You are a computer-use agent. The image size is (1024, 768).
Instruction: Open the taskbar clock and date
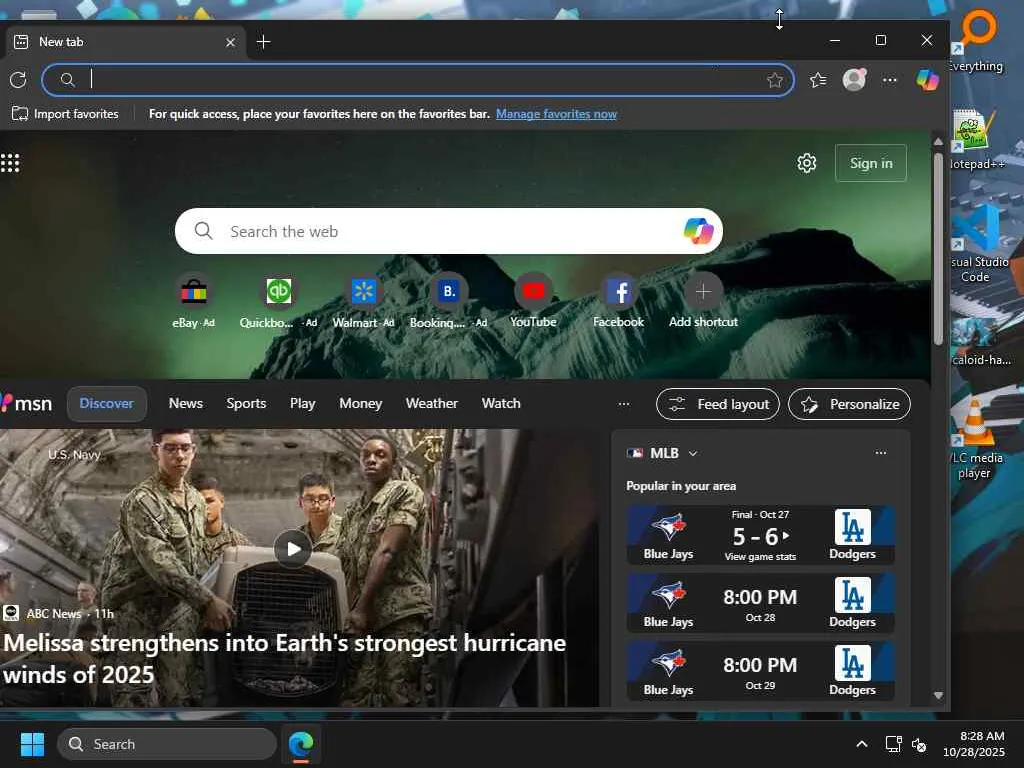974,744
